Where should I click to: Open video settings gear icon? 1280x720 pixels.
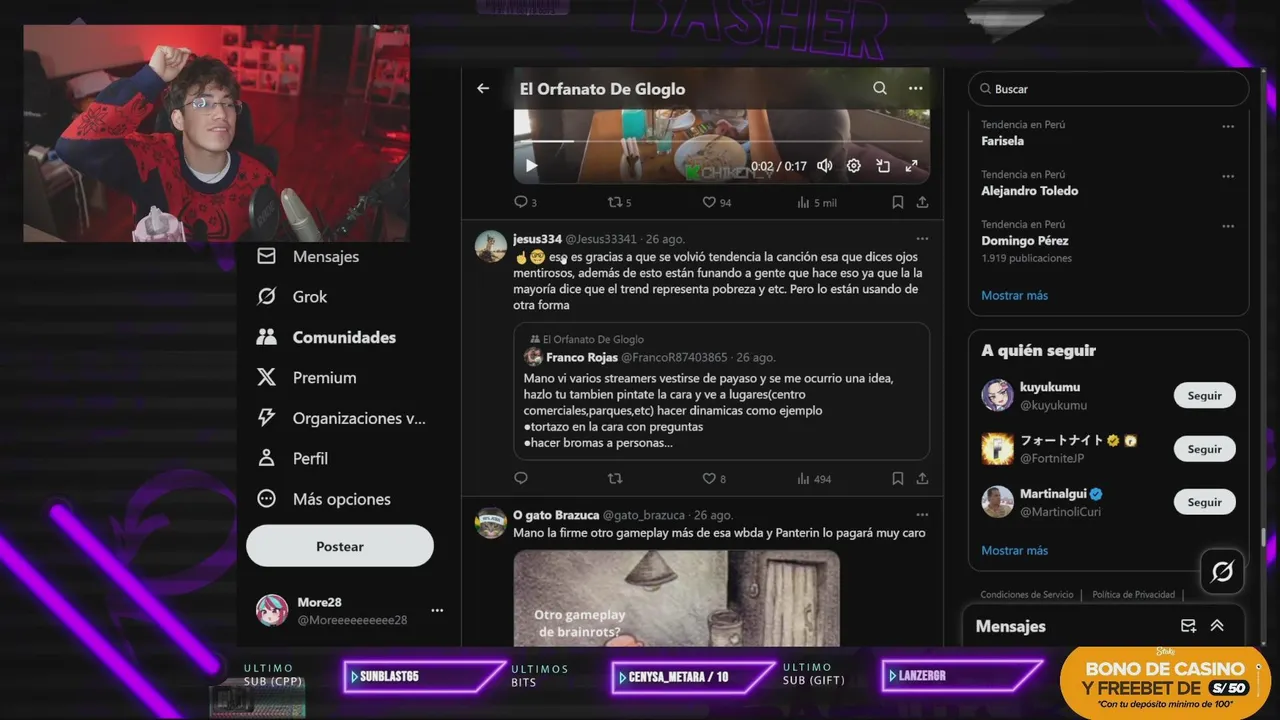(x=854, y=166)
